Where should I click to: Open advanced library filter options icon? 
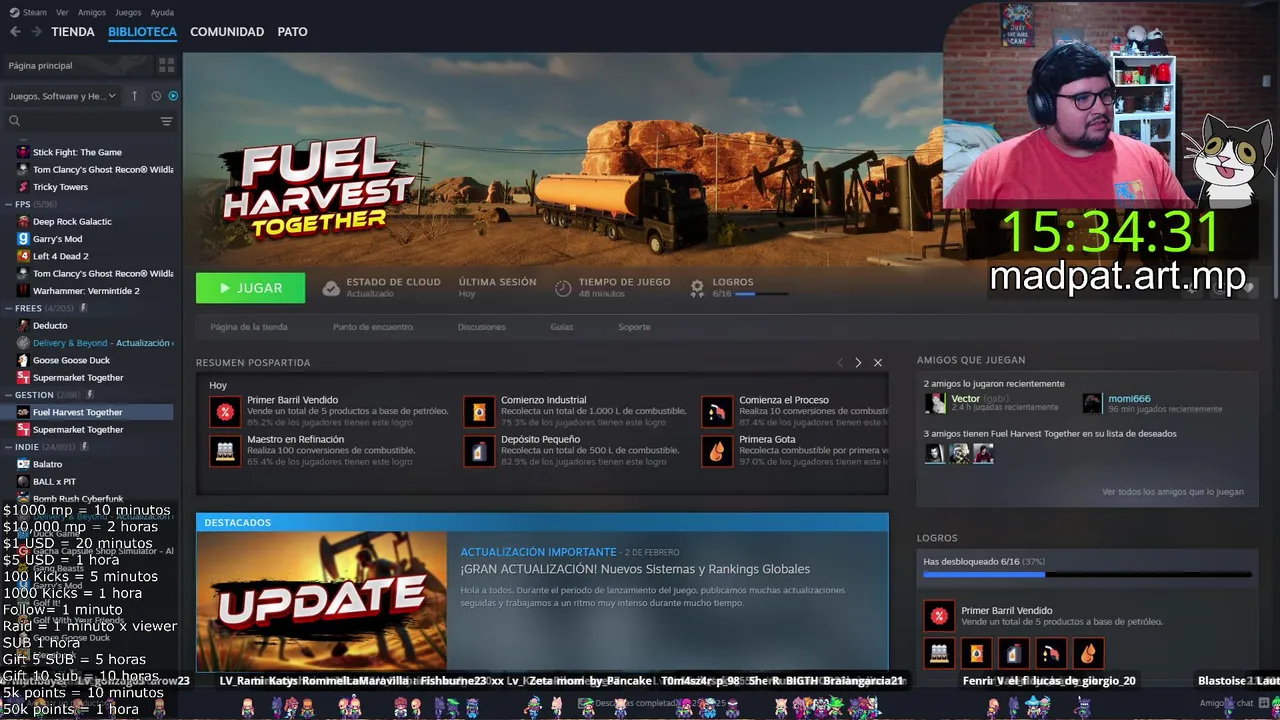[x=166, y=121]
